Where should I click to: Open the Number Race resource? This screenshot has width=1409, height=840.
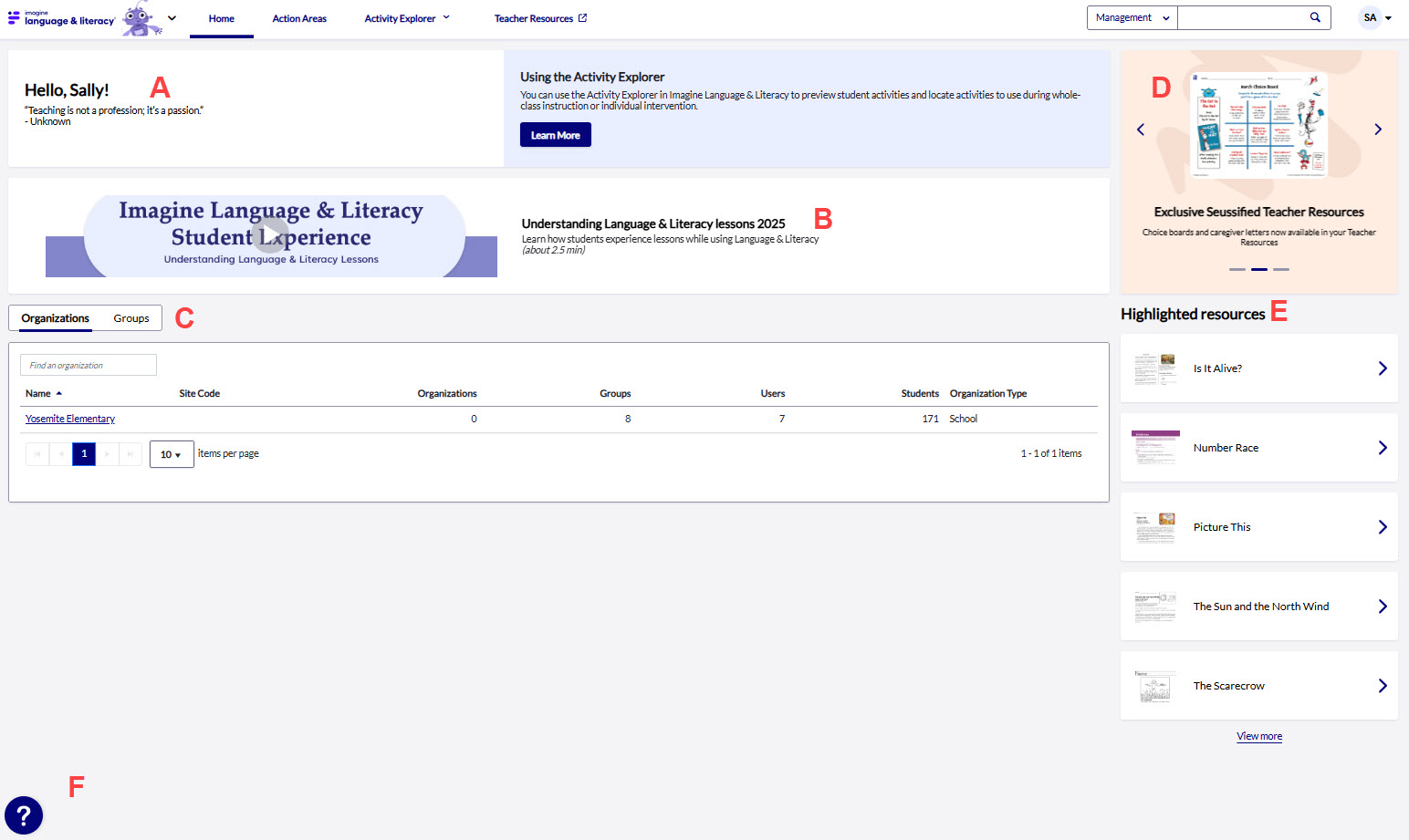(x=1259, y=448)
